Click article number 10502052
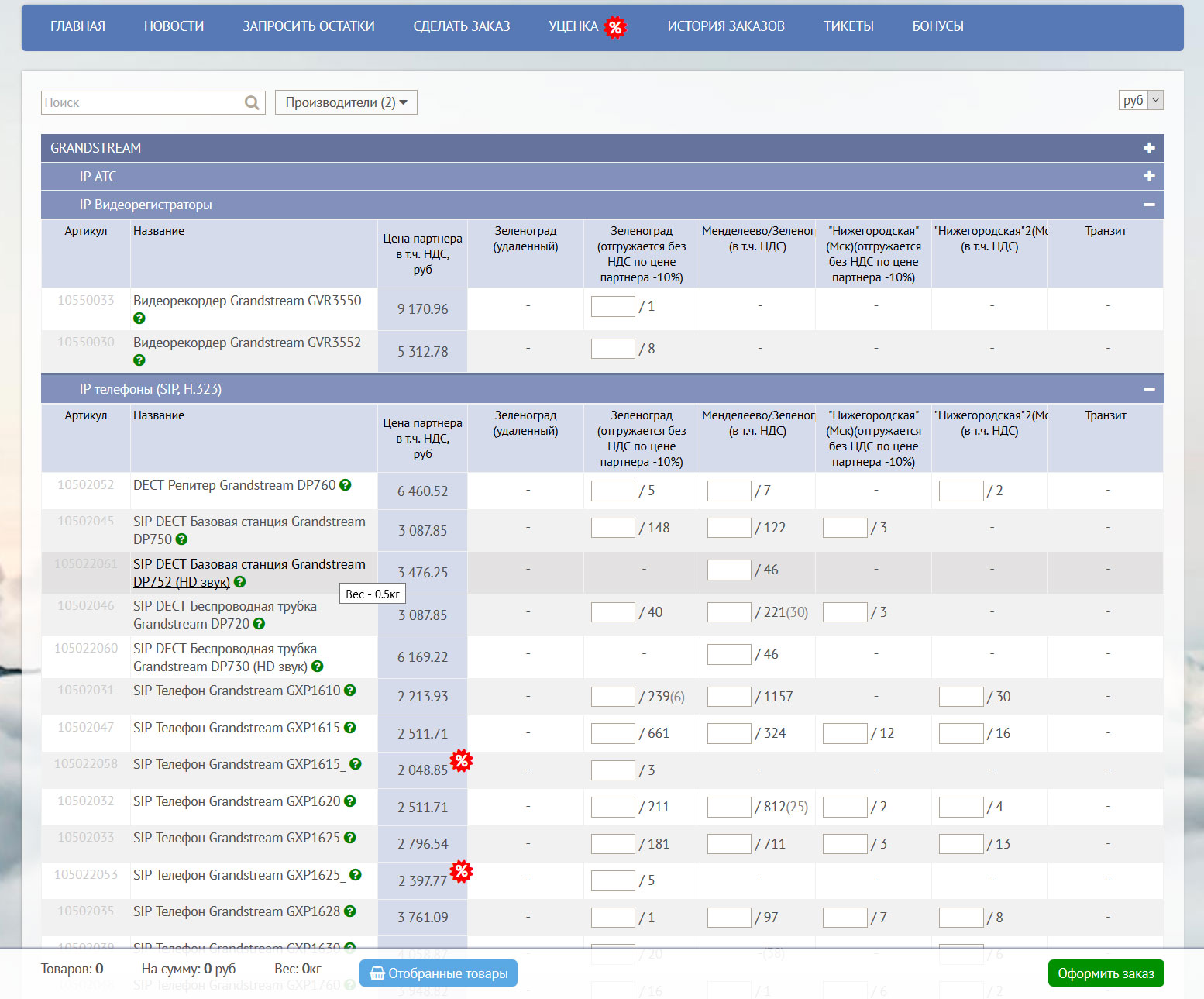This screenshot has width=1204, height=999. 86,485
